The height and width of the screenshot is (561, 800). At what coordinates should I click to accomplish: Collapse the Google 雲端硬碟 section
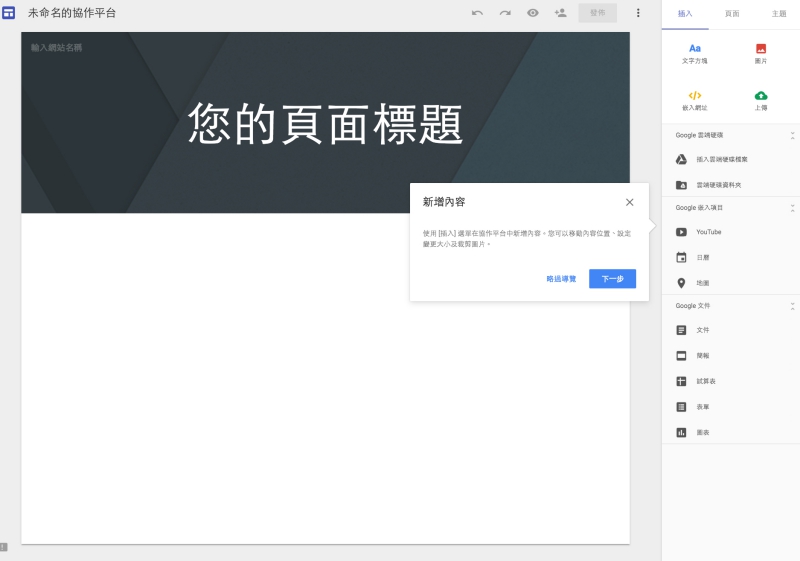tap(791, 135)
